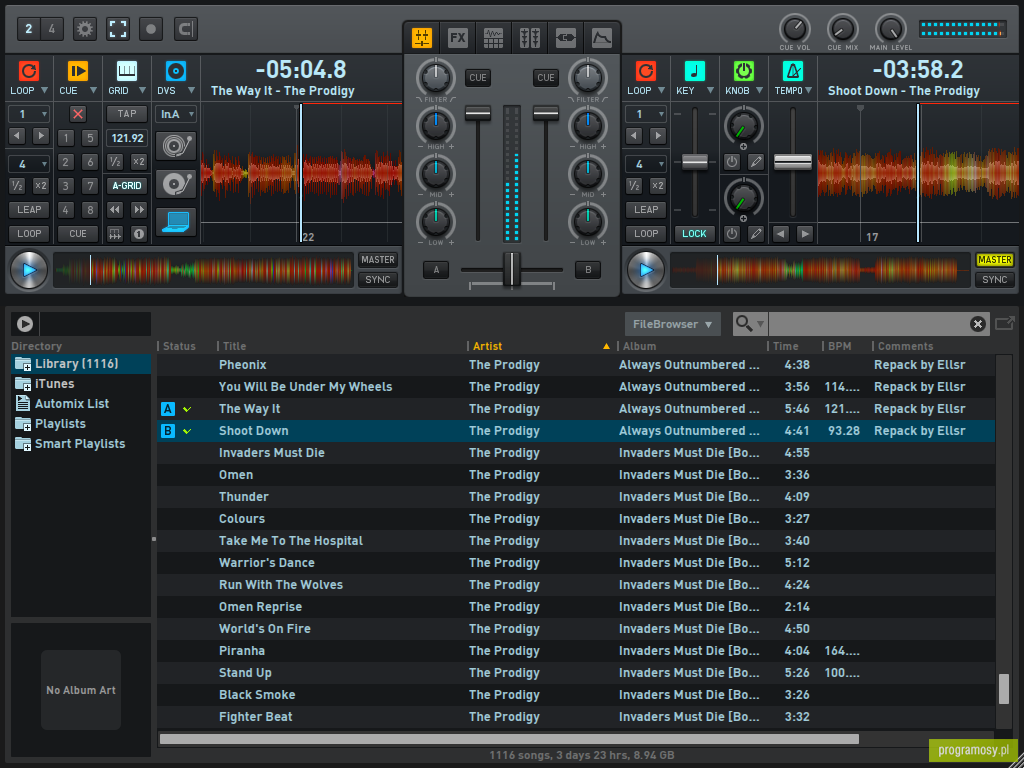Open FX tab in center panel

tap(458, 38)
